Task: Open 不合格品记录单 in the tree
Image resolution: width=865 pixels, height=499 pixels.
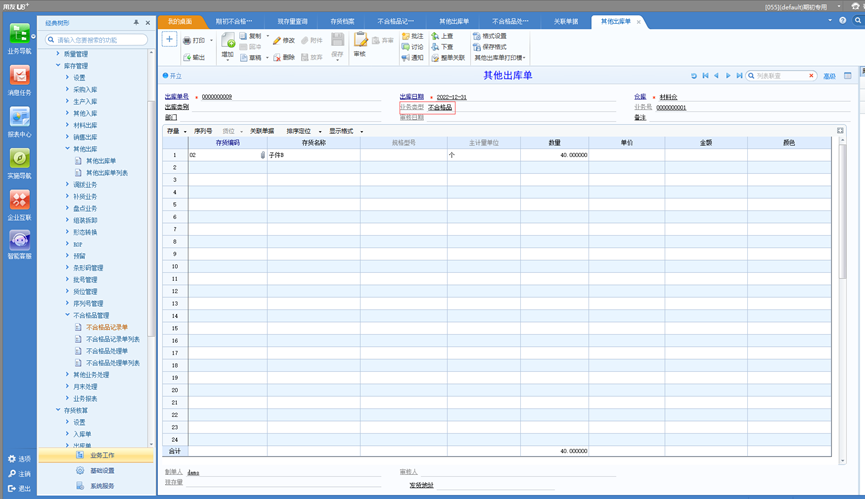Action: point(106,327)
